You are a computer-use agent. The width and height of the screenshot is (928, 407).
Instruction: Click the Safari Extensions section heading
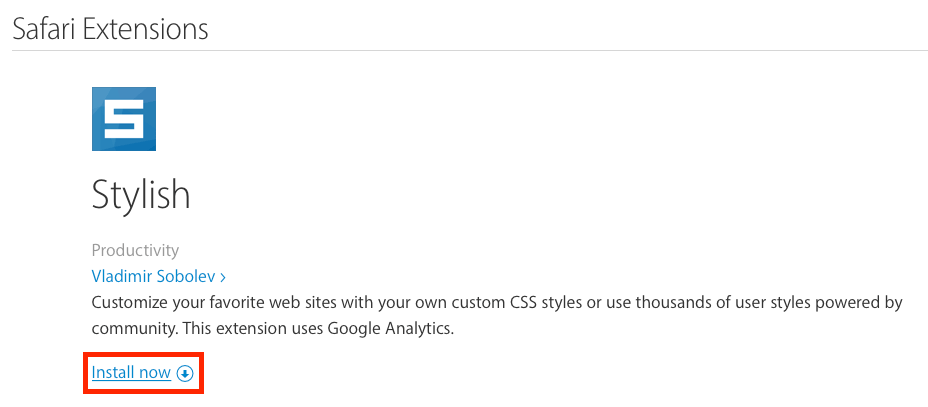[x=110, y=29]
